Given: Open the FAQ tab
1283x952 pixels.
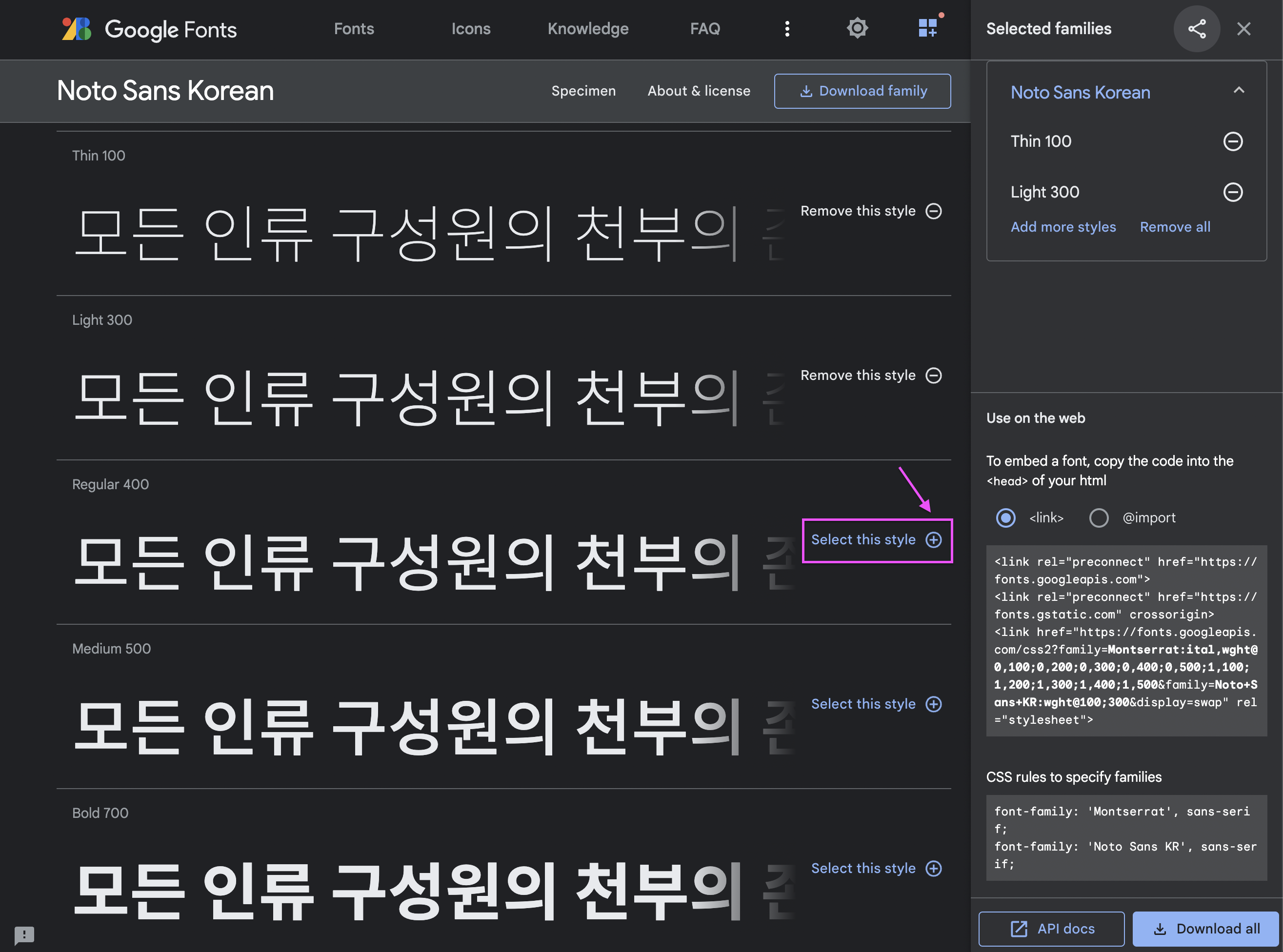Looking at the screenshot, I should (705, 29).
